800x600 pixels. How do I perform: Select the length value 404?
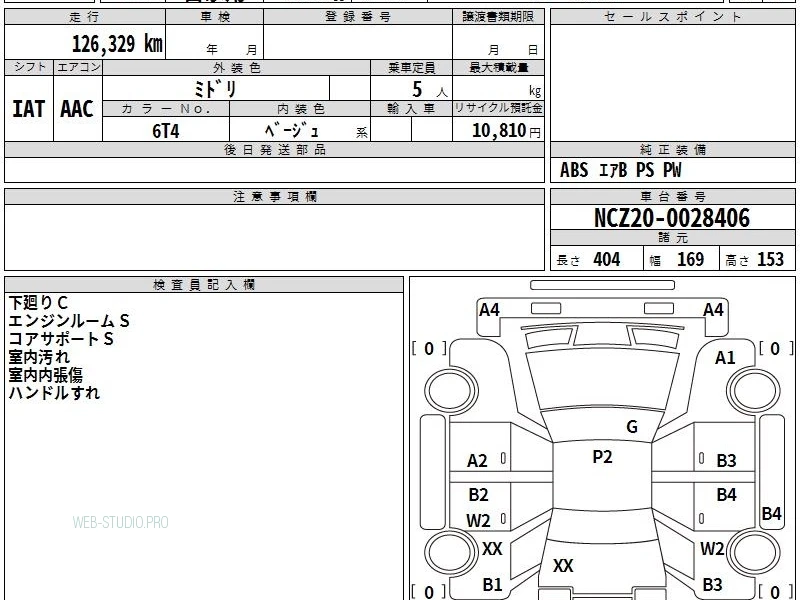(x=607, y=260)
